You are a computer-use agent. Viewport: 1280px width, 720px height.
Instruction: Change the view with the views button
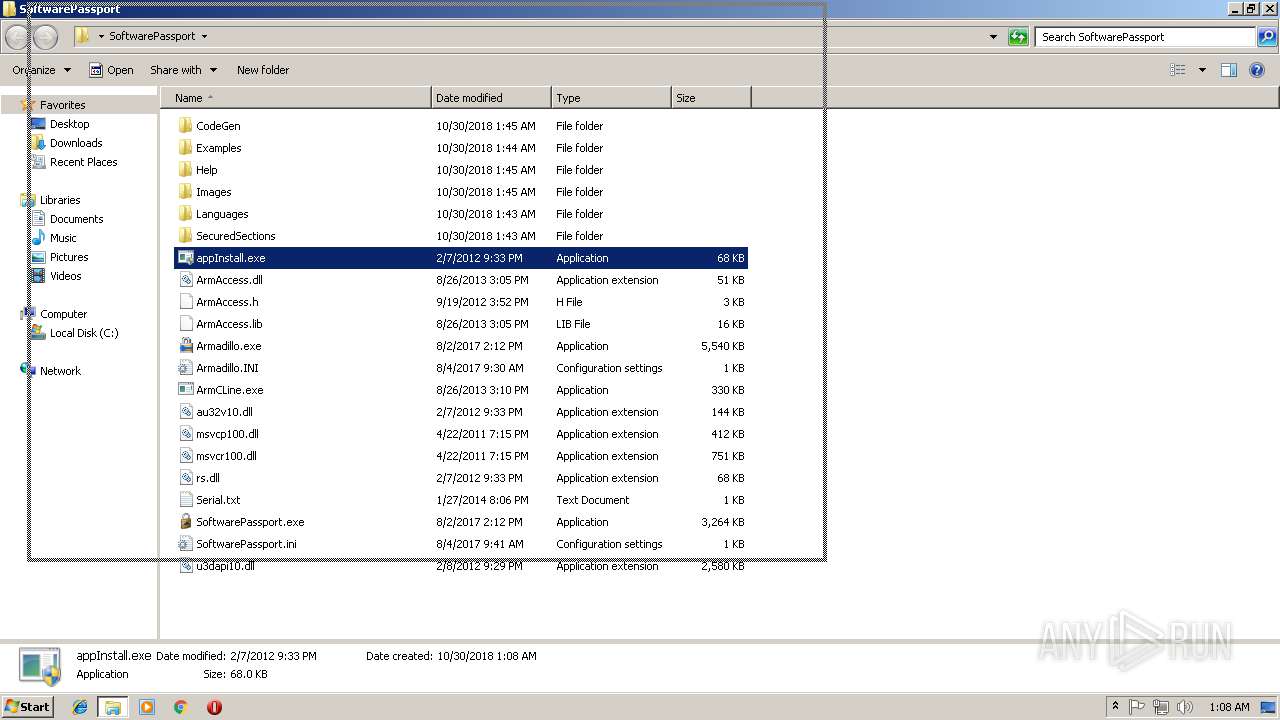[x=1178, y=70]
